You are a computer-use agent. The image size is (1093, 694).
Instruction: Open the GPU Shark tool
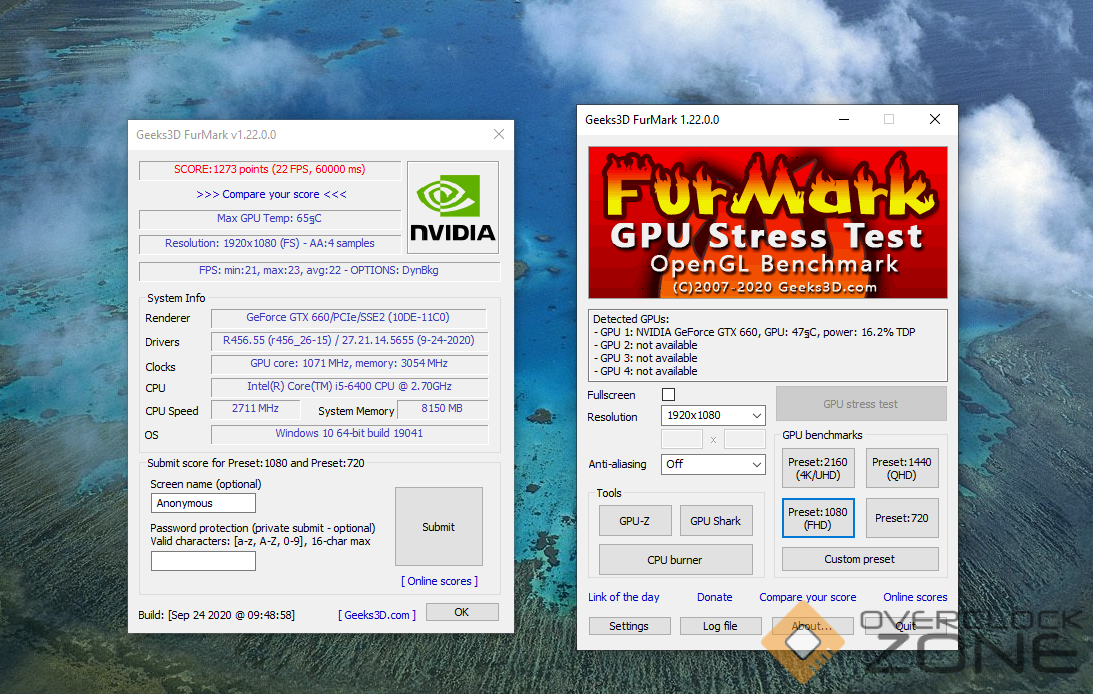(x=715, y=520)
